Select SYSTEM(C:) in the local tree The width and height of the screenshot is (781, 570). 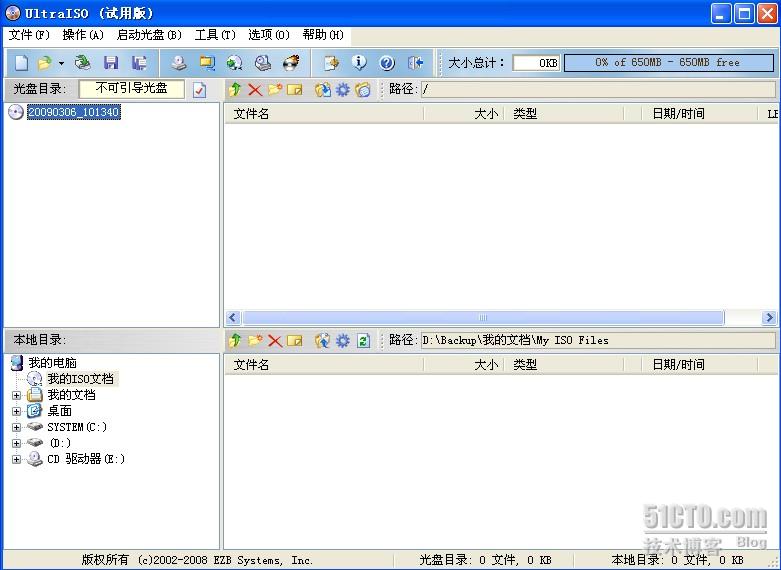(x=77, y=427)
